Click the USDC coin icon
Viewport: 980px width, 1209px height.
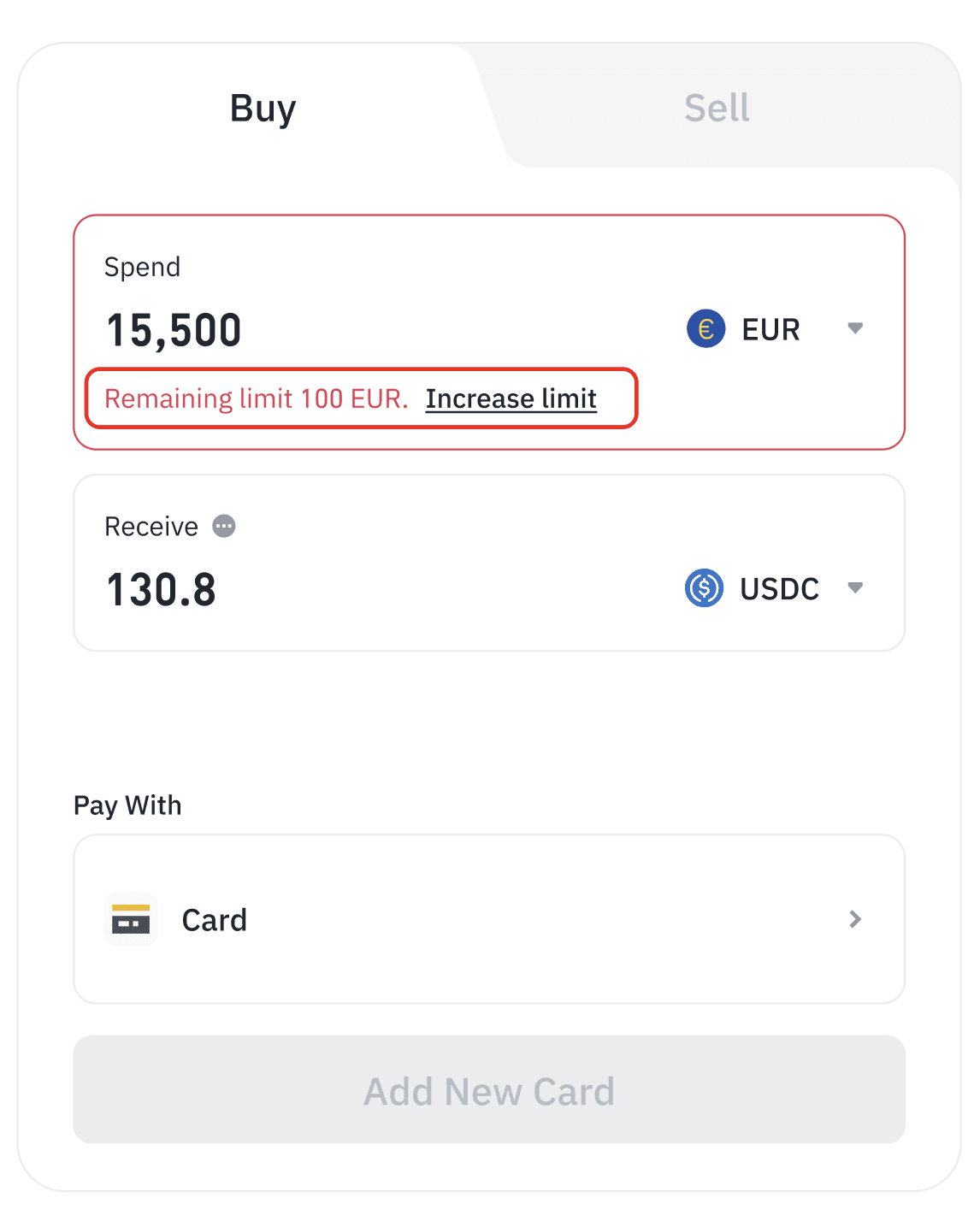pyautogui.click(x=704, y=588)
